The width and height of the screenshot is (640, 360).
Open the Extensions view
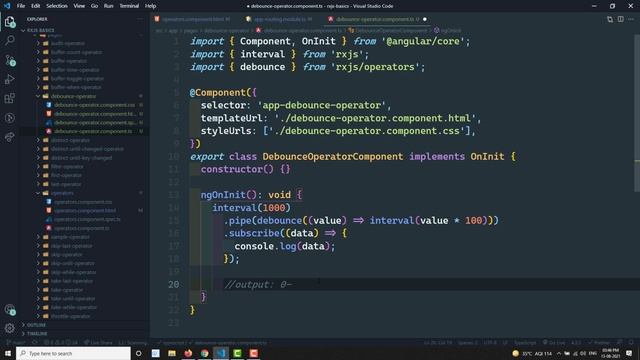tap(10, 98)
